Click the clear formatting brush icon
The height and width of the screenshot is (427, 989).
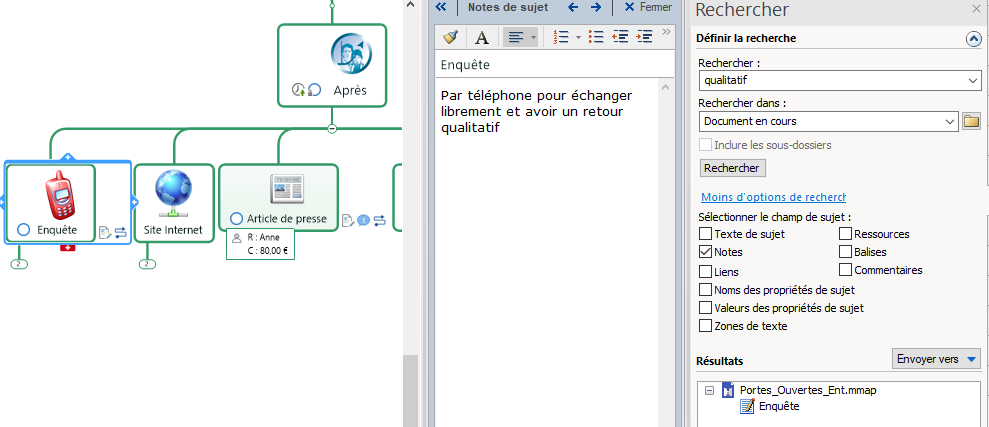[451, 37]
